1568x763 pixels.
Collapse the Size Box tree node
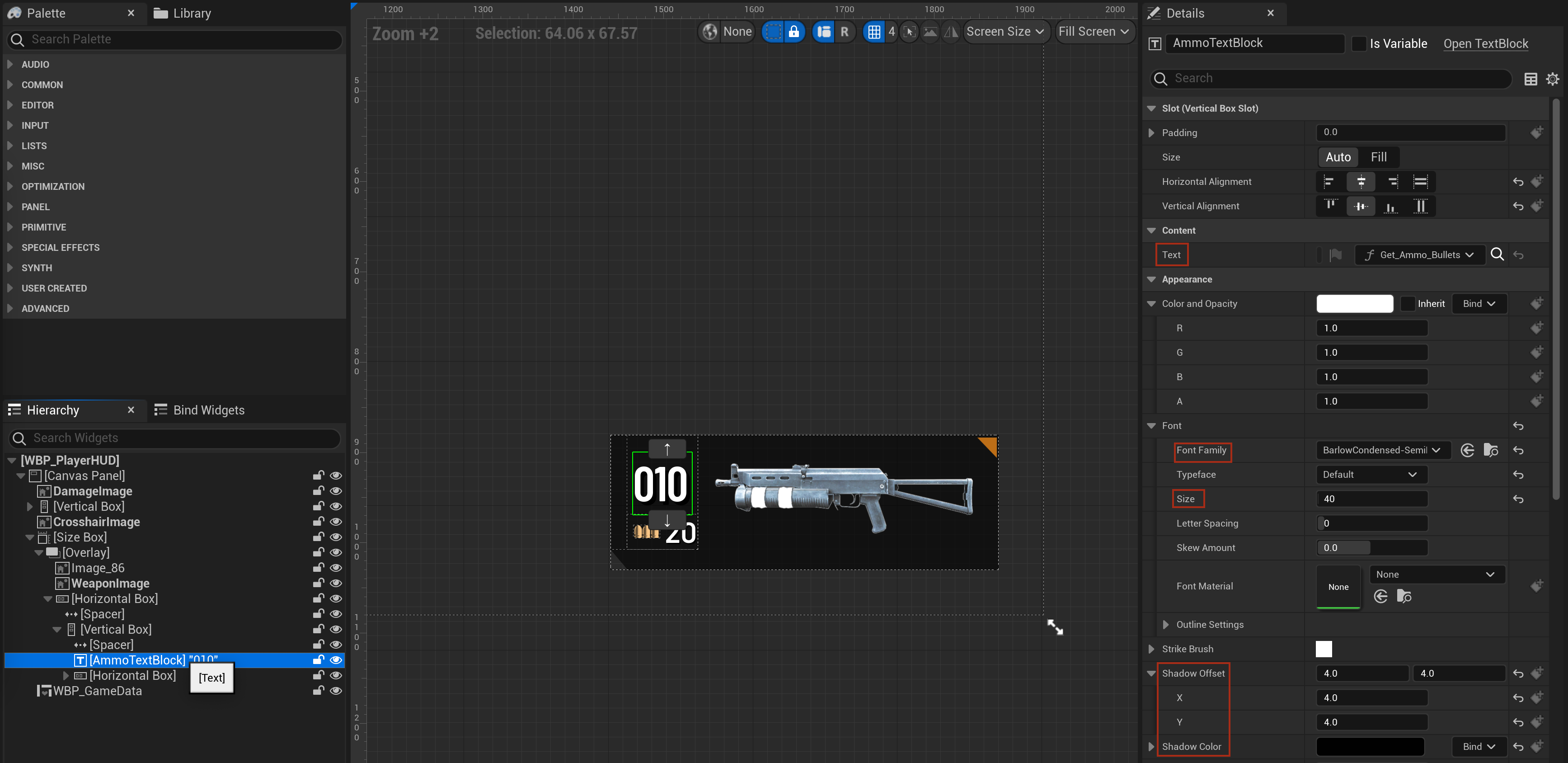point(30,538)
